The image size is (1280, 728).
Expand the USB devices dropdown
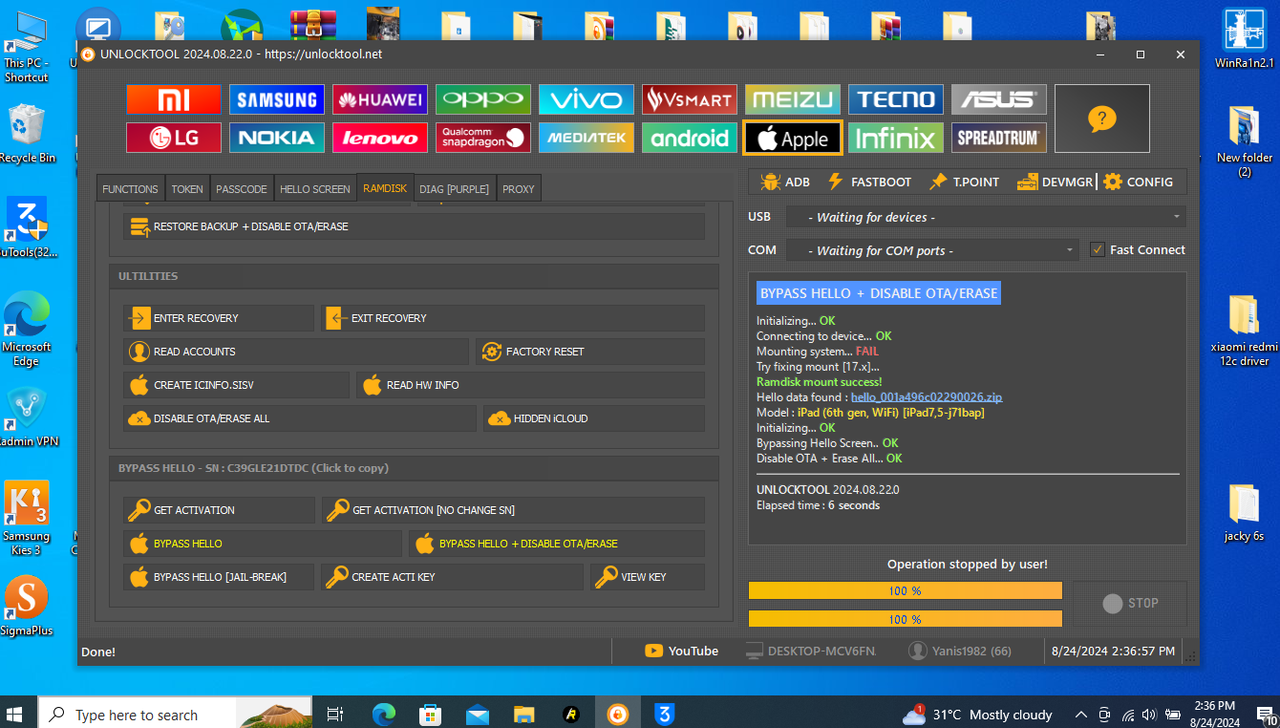(986, 217)
